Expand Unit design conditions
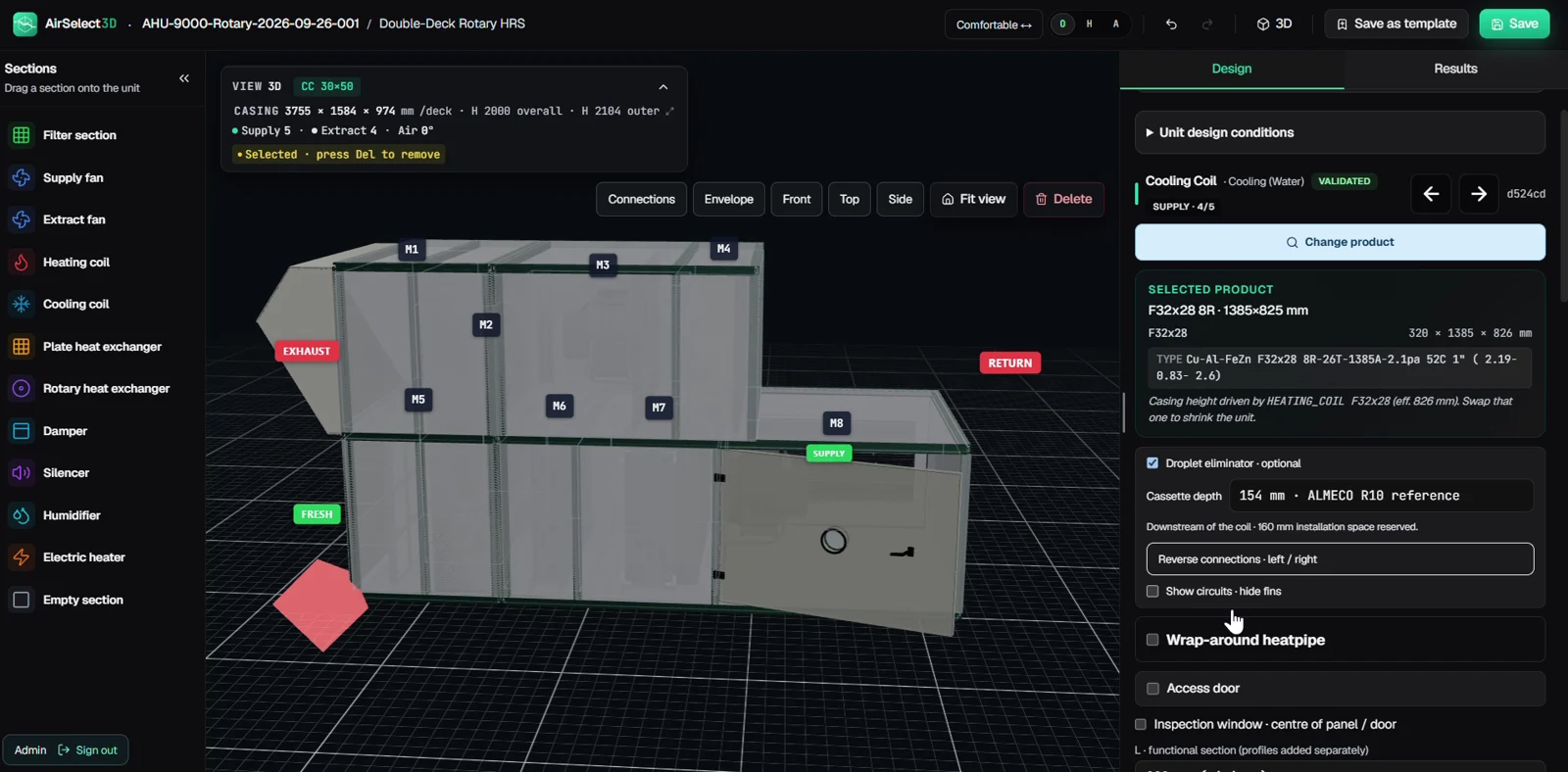 pos(1340,132)
